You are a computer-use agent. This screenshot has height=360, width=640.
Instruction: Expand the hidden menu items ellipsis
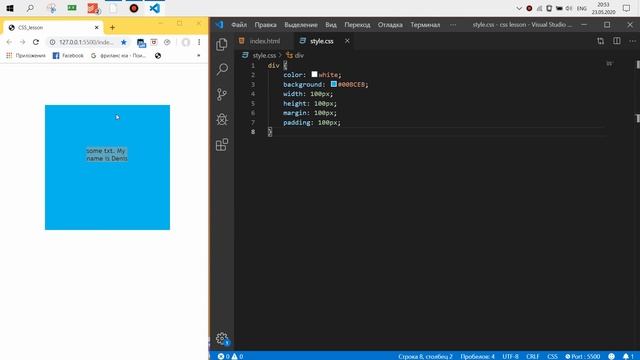click(x=453, y=25)
